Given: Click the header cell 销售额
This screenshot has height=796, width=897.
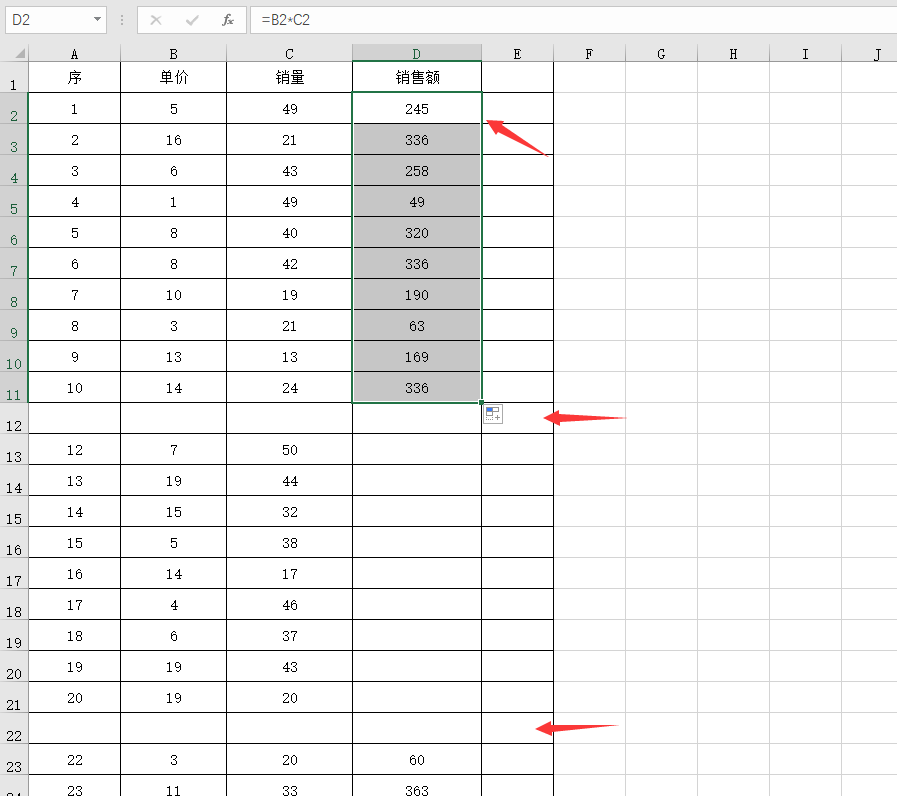Looking at the screenshot, I should 417,77.
